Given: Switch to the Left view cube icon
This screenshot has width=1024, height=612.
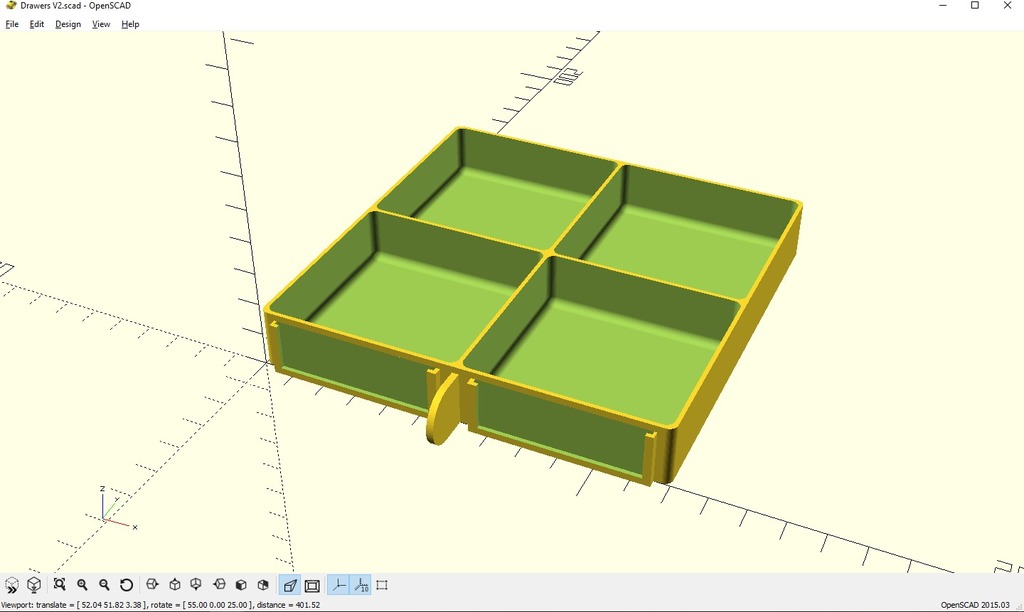Looking at the screenshot, I should [x=219, y=585].
